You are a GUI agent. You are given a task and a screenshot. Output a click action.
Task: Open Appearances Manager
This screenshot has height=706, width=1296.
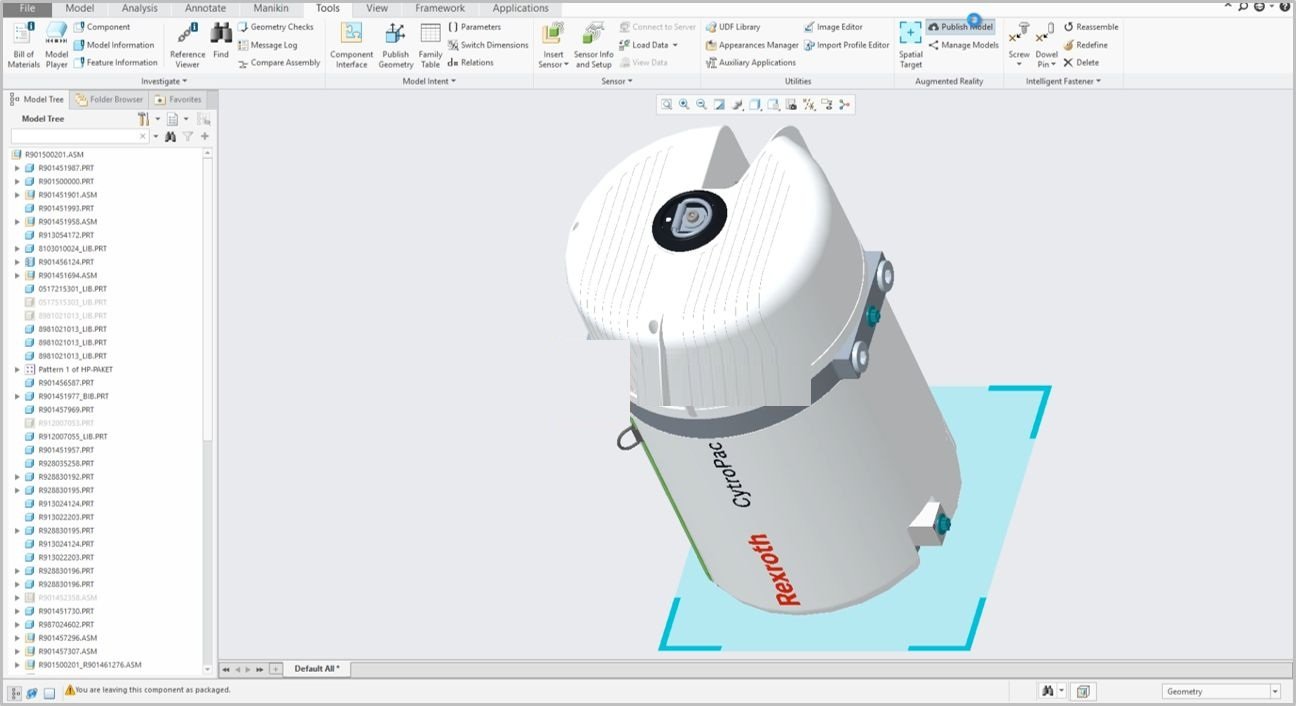[x=751, y=45]
